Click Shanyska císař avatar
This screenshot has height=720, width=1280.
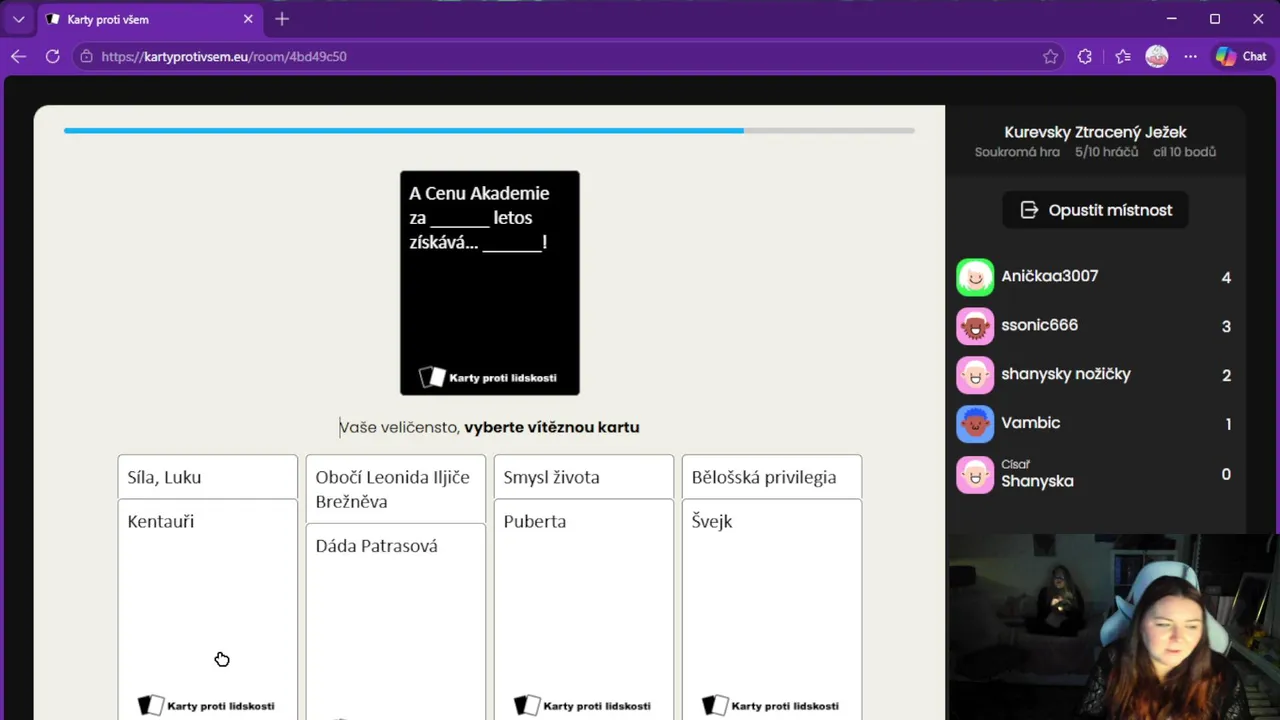coord(975,474)
